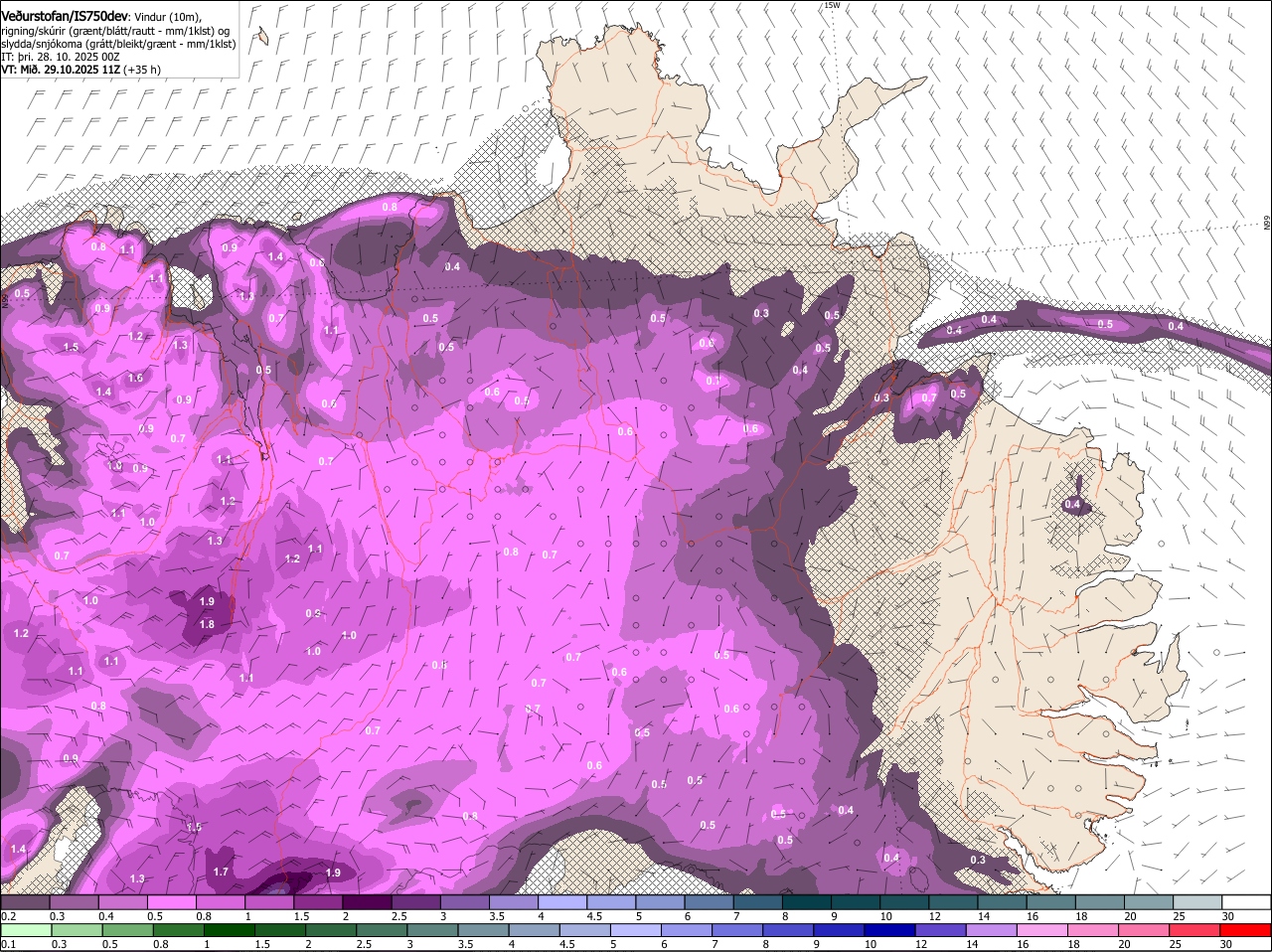1272x952 pixels.
Task: Select the palest green 0.1–0.3 swatch, lower legend row
Action: [26, 930]
